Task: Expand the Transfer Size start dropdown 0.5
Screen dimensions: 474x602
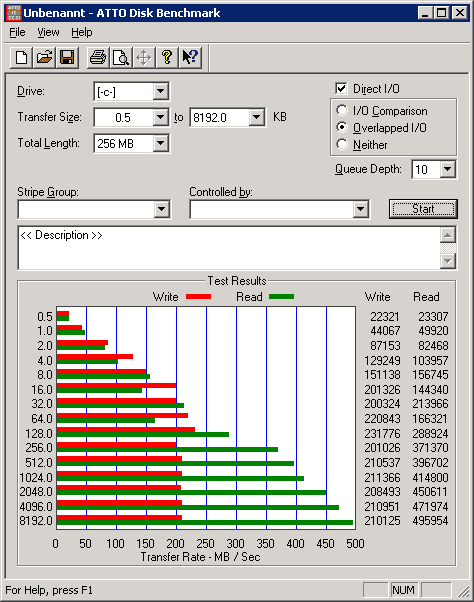Action: (160, 117)
